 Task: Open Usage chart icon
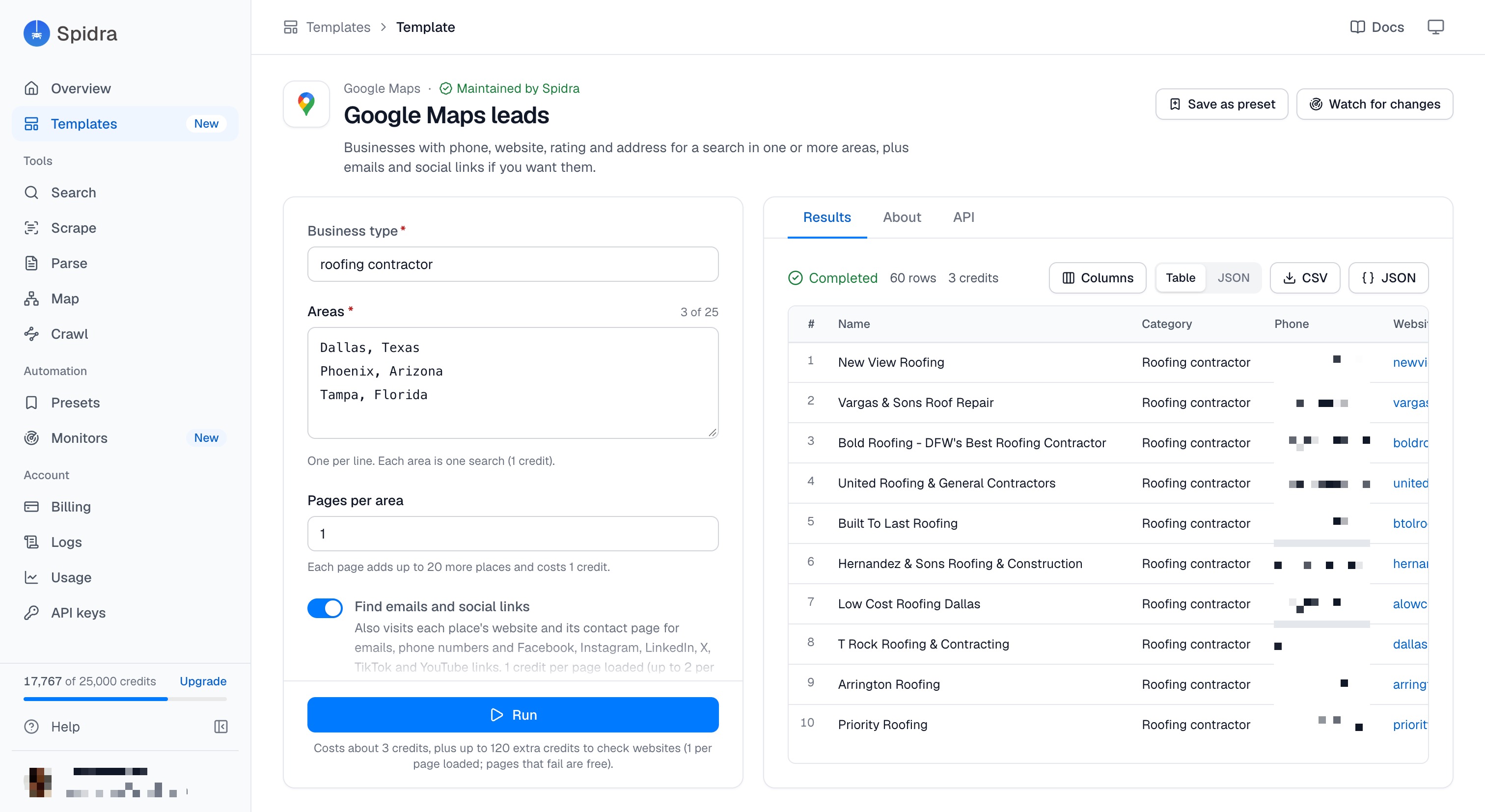(32, 577)
